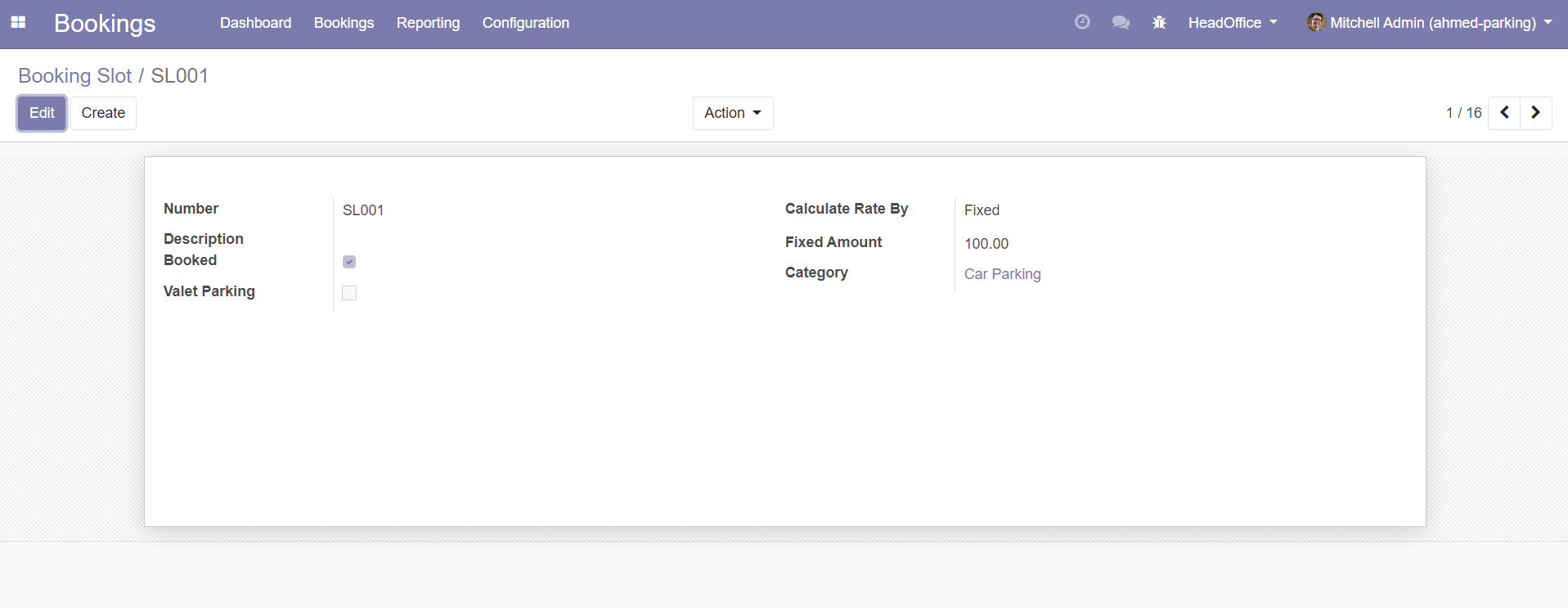The image size is (1568, 608).
Task: Open the Configuration menu
Action: (x=525, y=23)
